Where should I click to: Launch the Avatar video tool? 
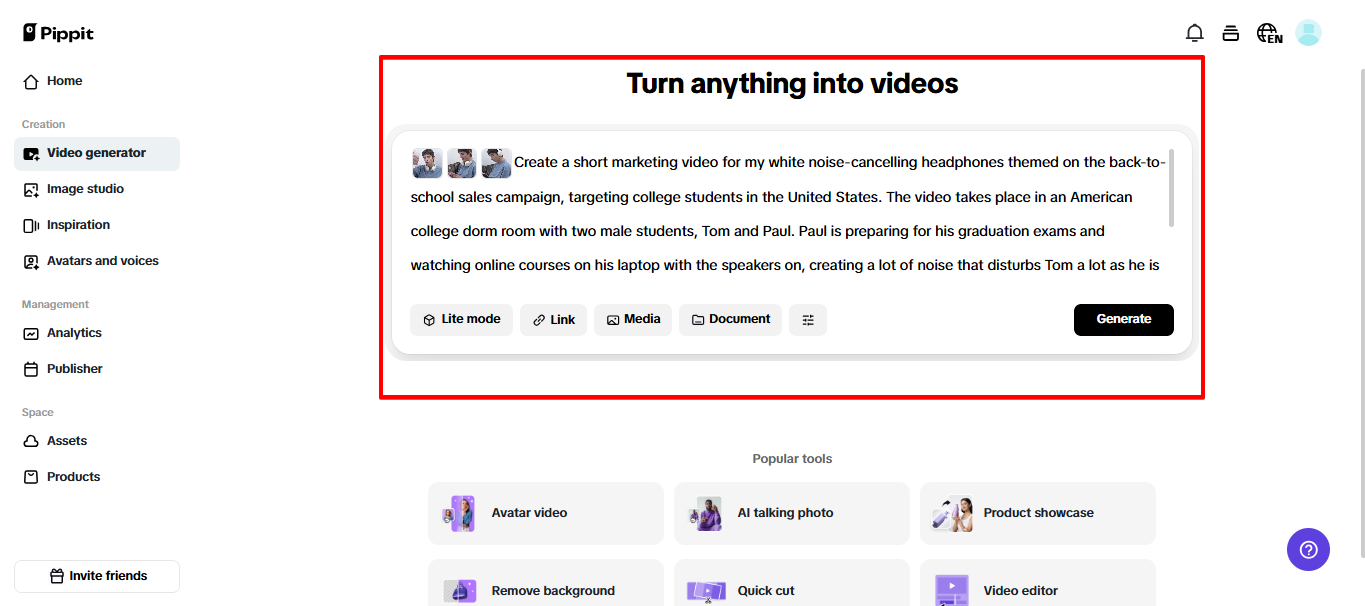pyautogui.click(x=545, y=513)
